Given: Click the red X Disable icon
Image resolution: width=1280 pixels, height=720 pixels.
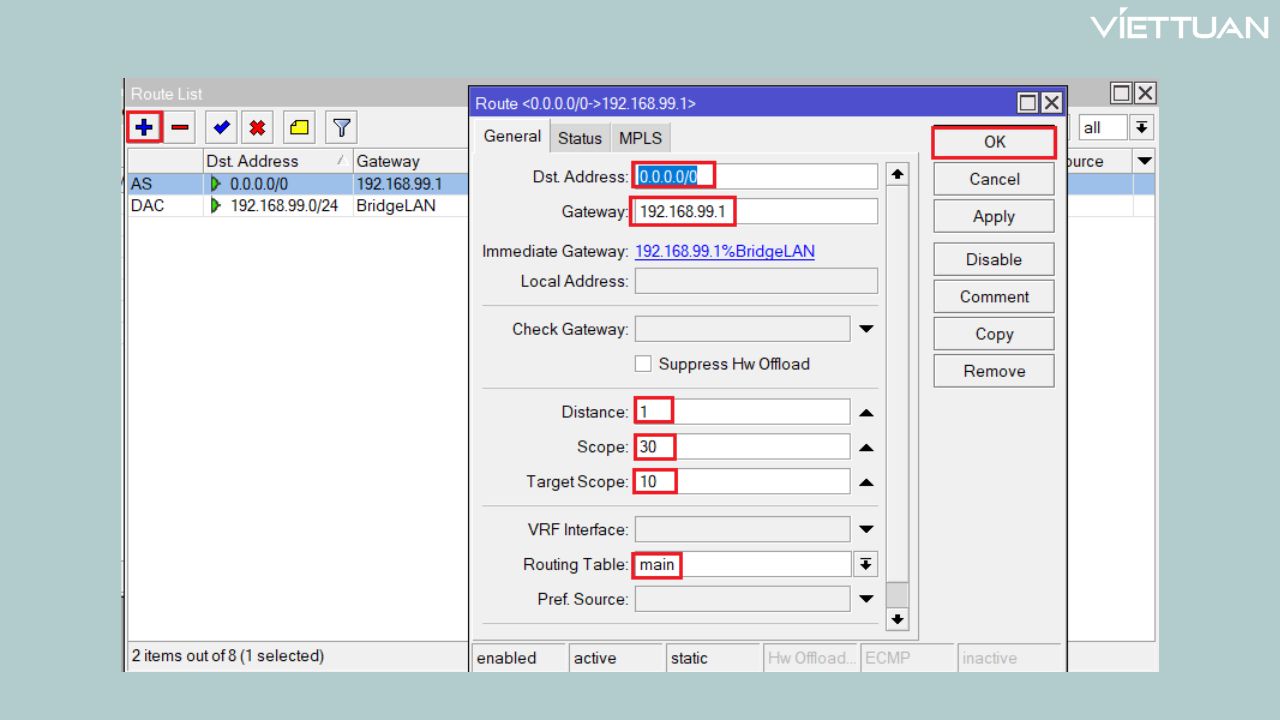Looking at the screenshot, I should (257, 127).
